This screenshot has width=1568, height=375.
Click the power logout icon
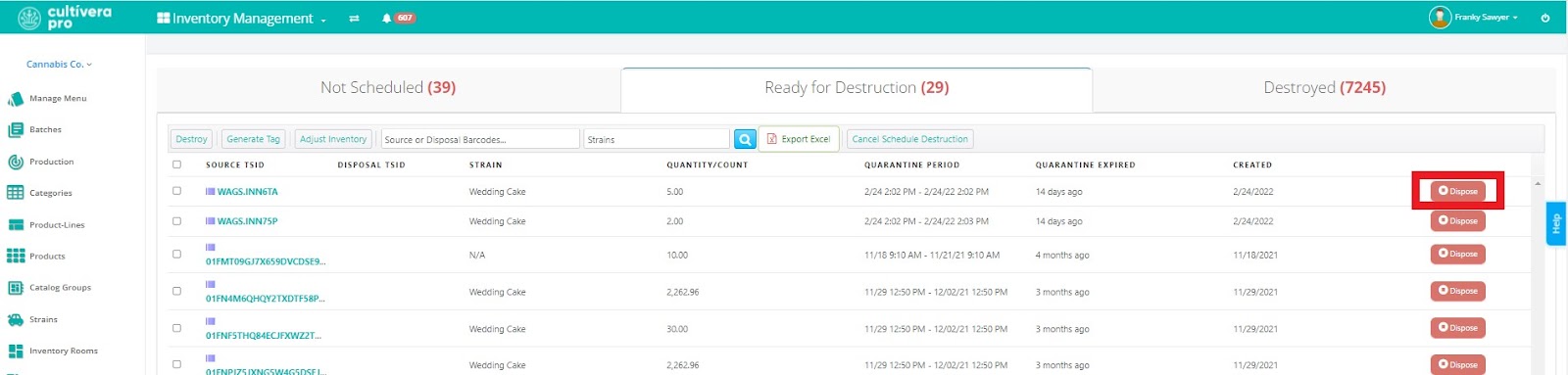coord(1545,18)
